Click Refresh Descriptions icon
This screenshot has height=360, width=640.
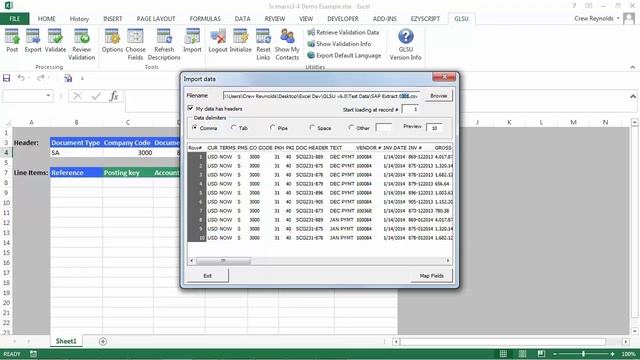pos(164,44)
